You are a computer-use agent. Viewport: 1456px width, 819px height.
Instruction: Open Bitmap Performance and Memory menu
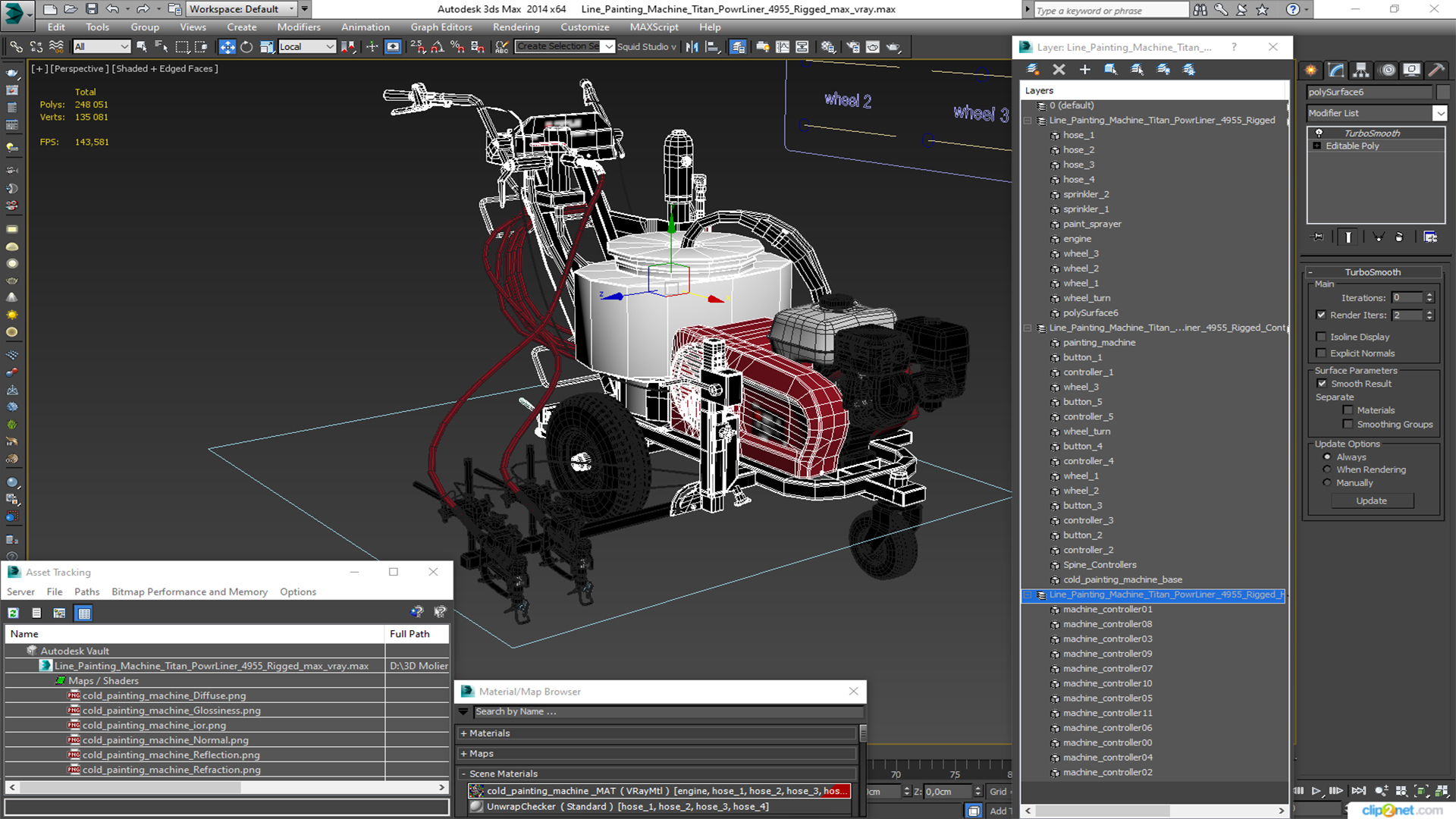[x=189, y=592]
